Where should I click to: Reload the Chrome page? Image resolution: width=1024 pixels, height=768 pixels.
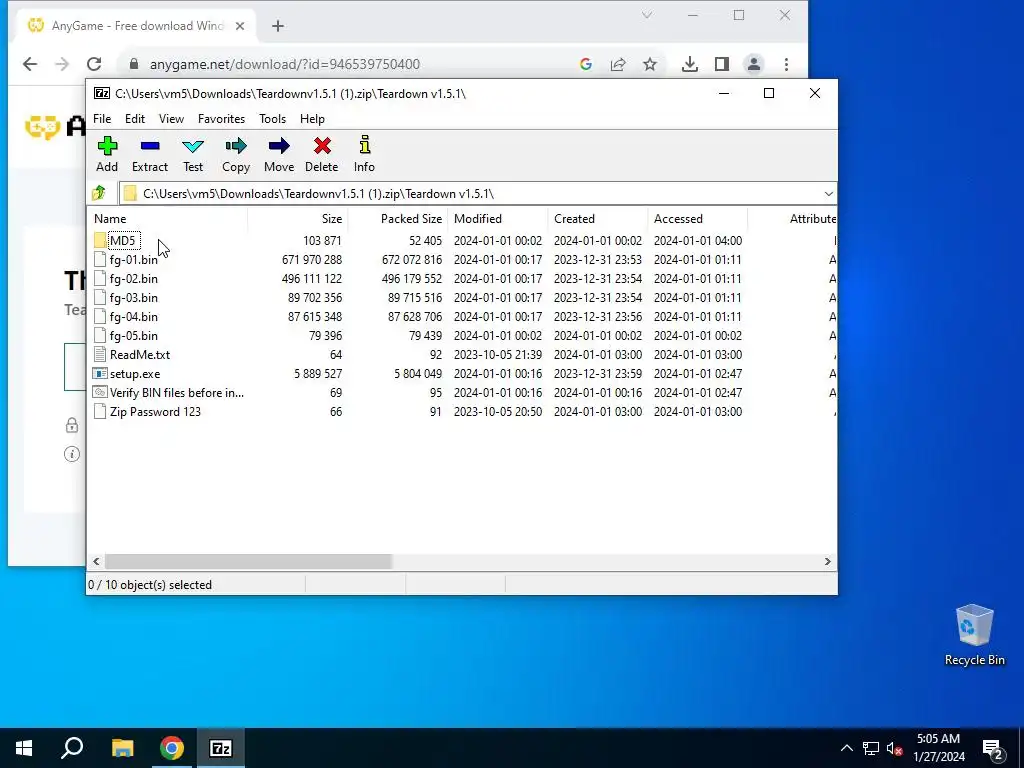click(x=94, y=64)
